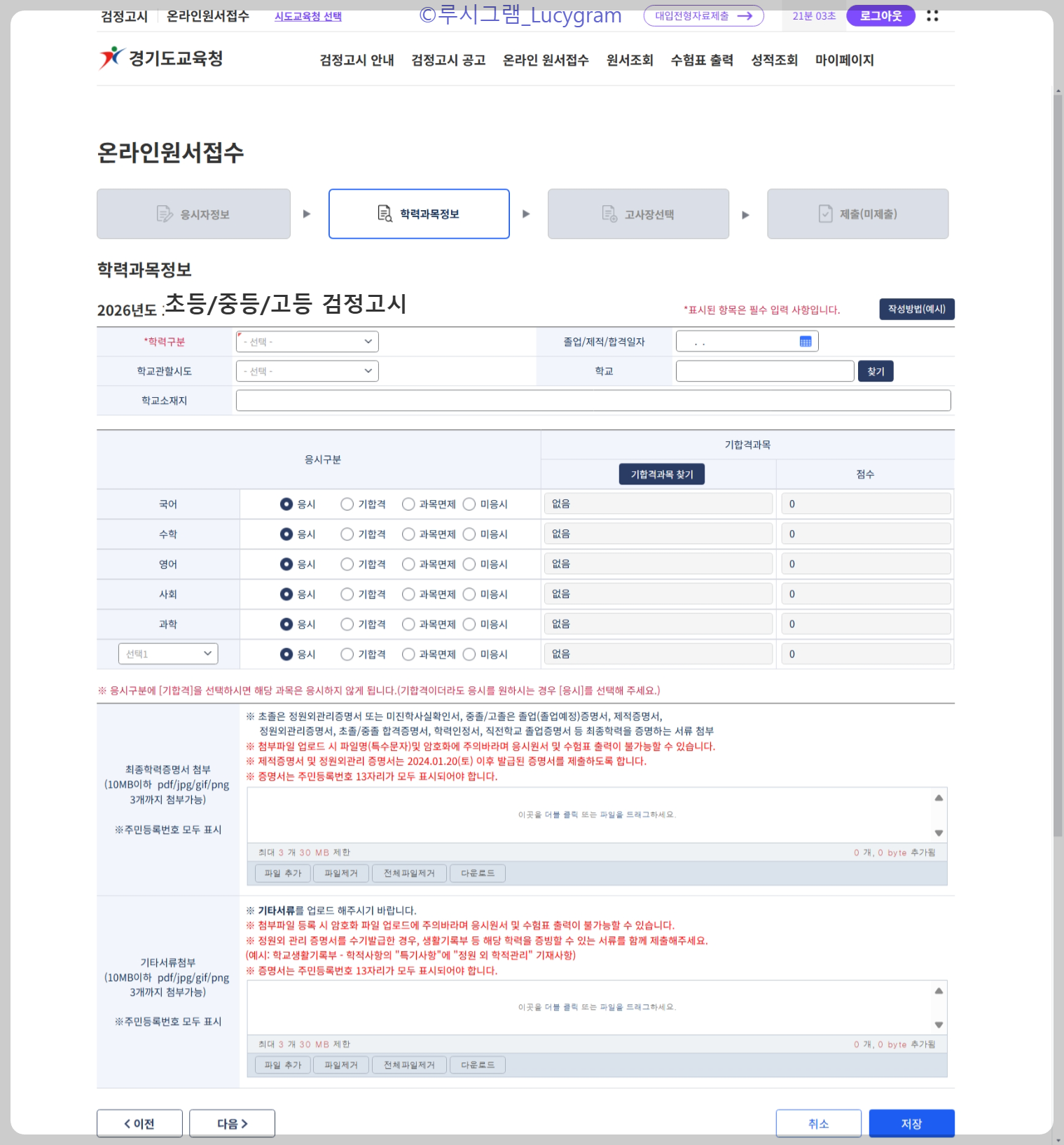Open the 학력구분 dropdown
1064x1145 pixels.
click(308, 342)
